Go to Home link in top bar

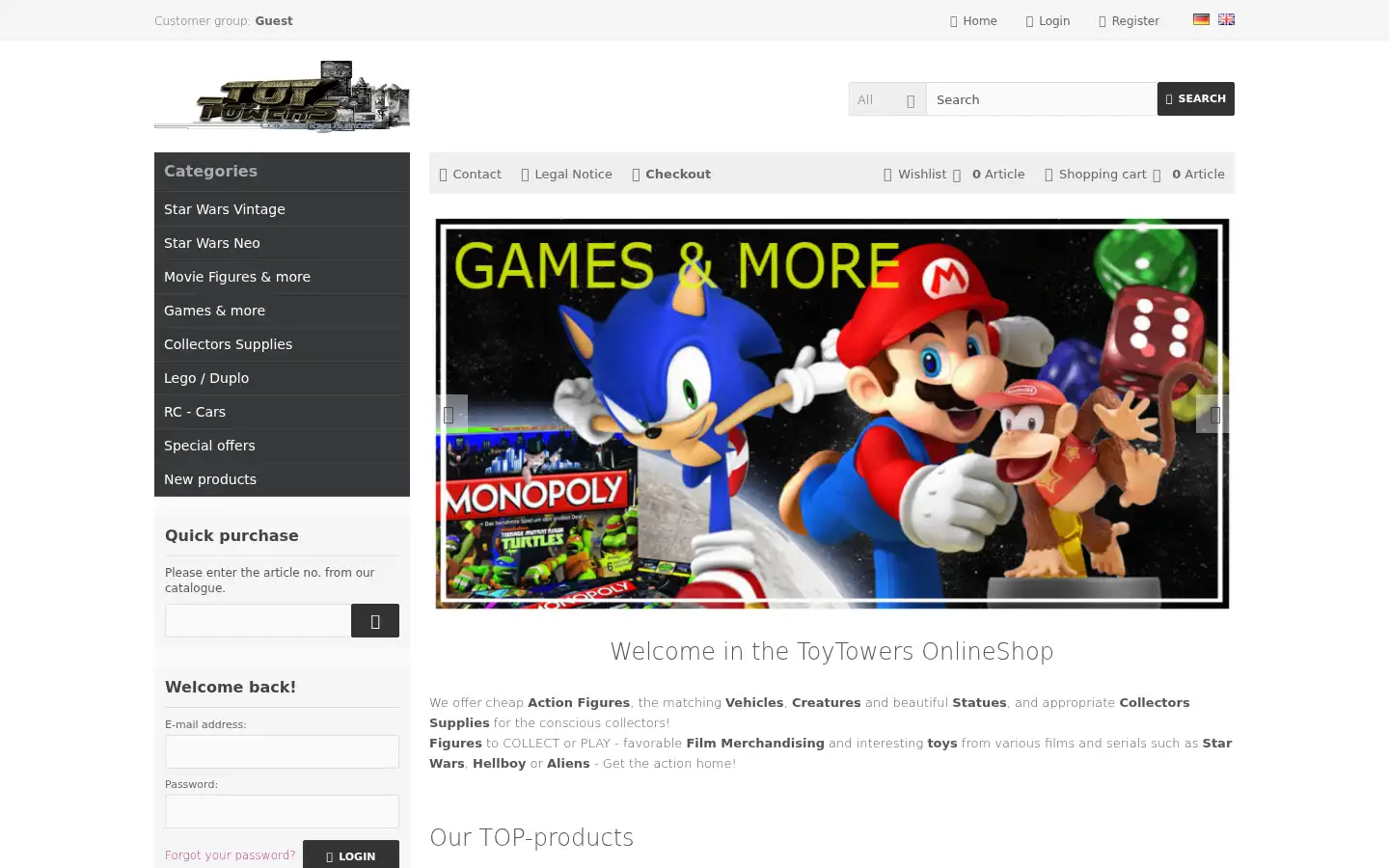click(x=973, y=21)
